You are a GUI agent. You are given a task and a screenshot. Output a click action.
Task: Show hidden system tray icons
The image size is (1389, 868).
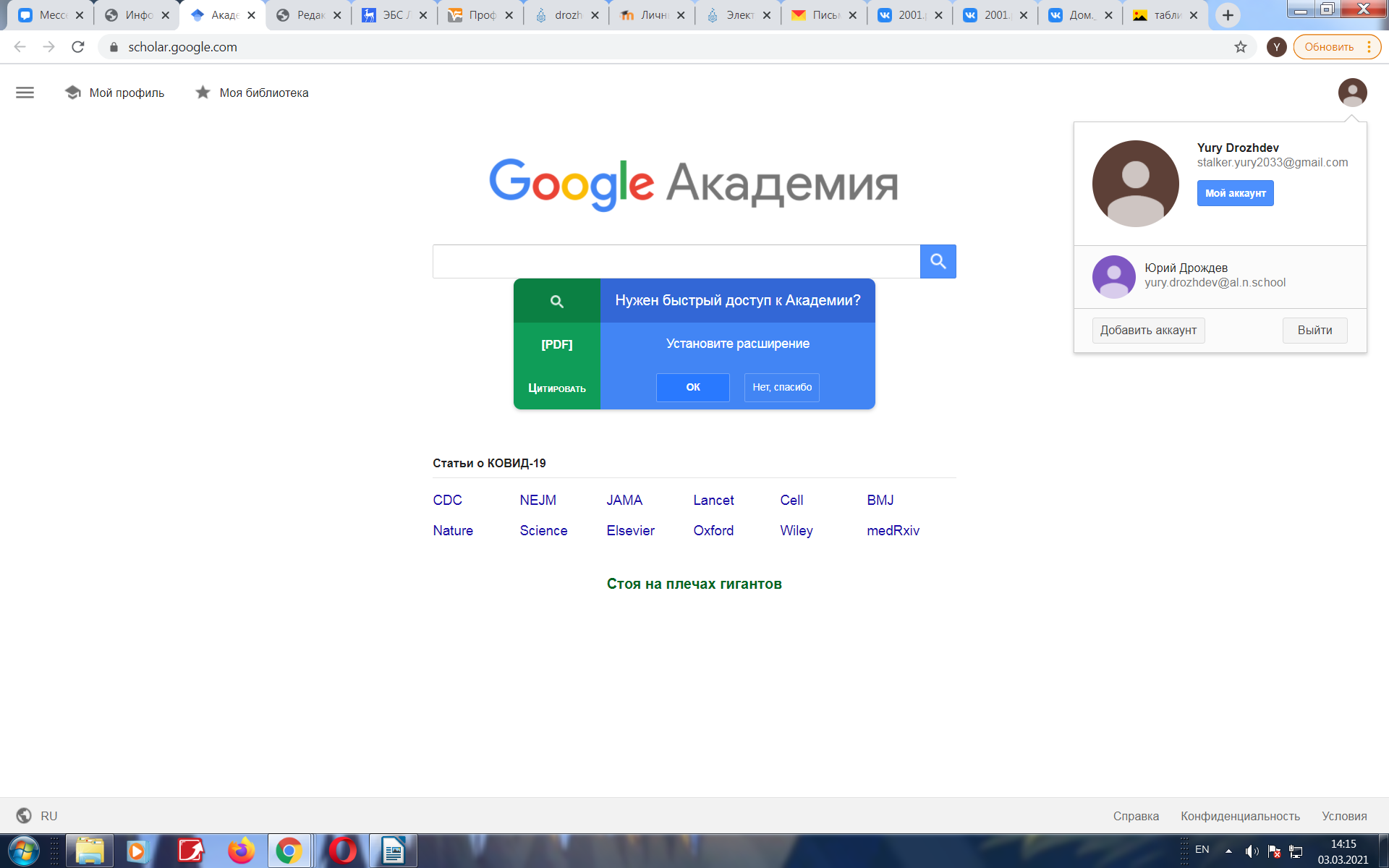[x=1228, y=851]
